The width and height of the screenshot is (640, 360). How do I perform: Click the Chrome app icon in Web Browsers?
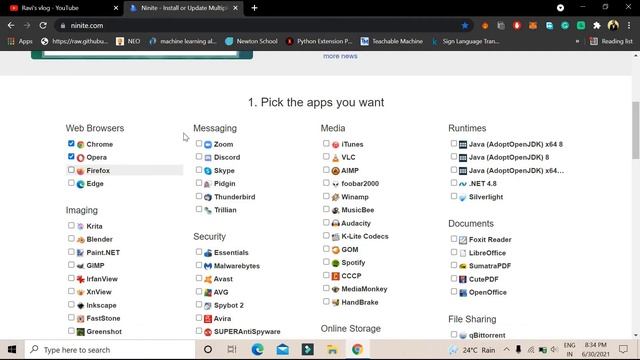81,144
